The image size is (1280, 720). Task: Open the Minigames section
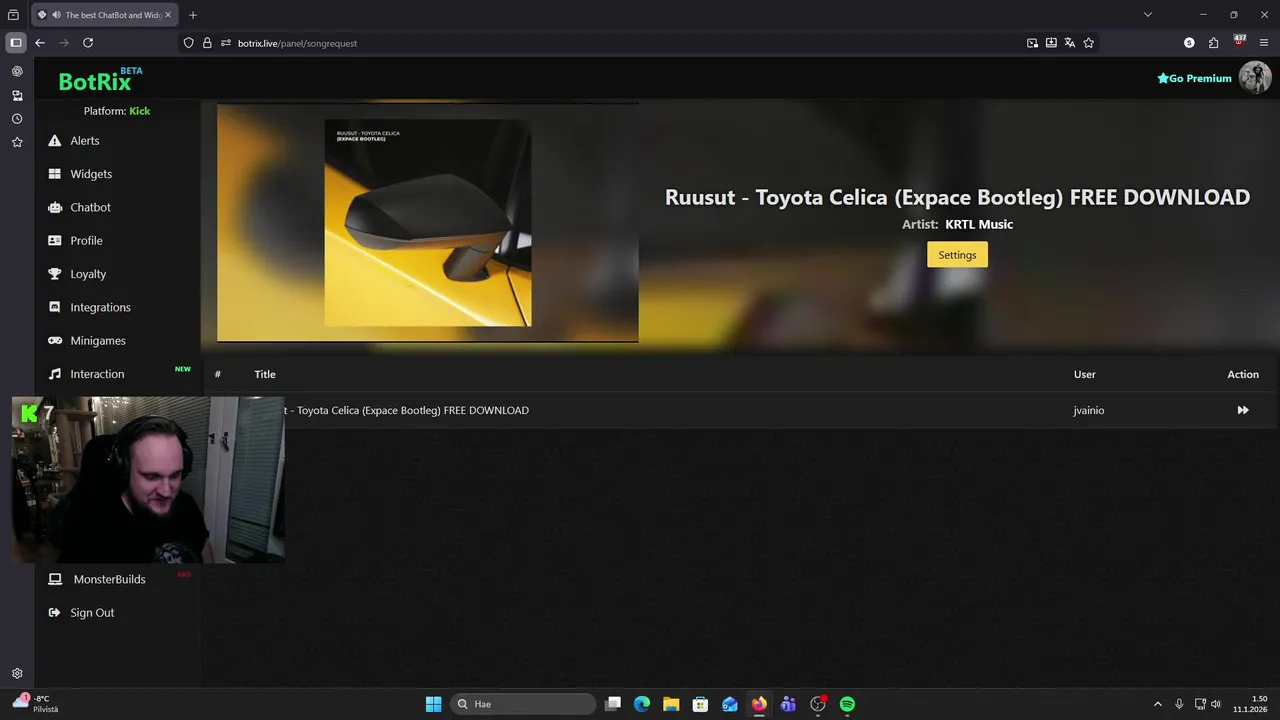98,341
